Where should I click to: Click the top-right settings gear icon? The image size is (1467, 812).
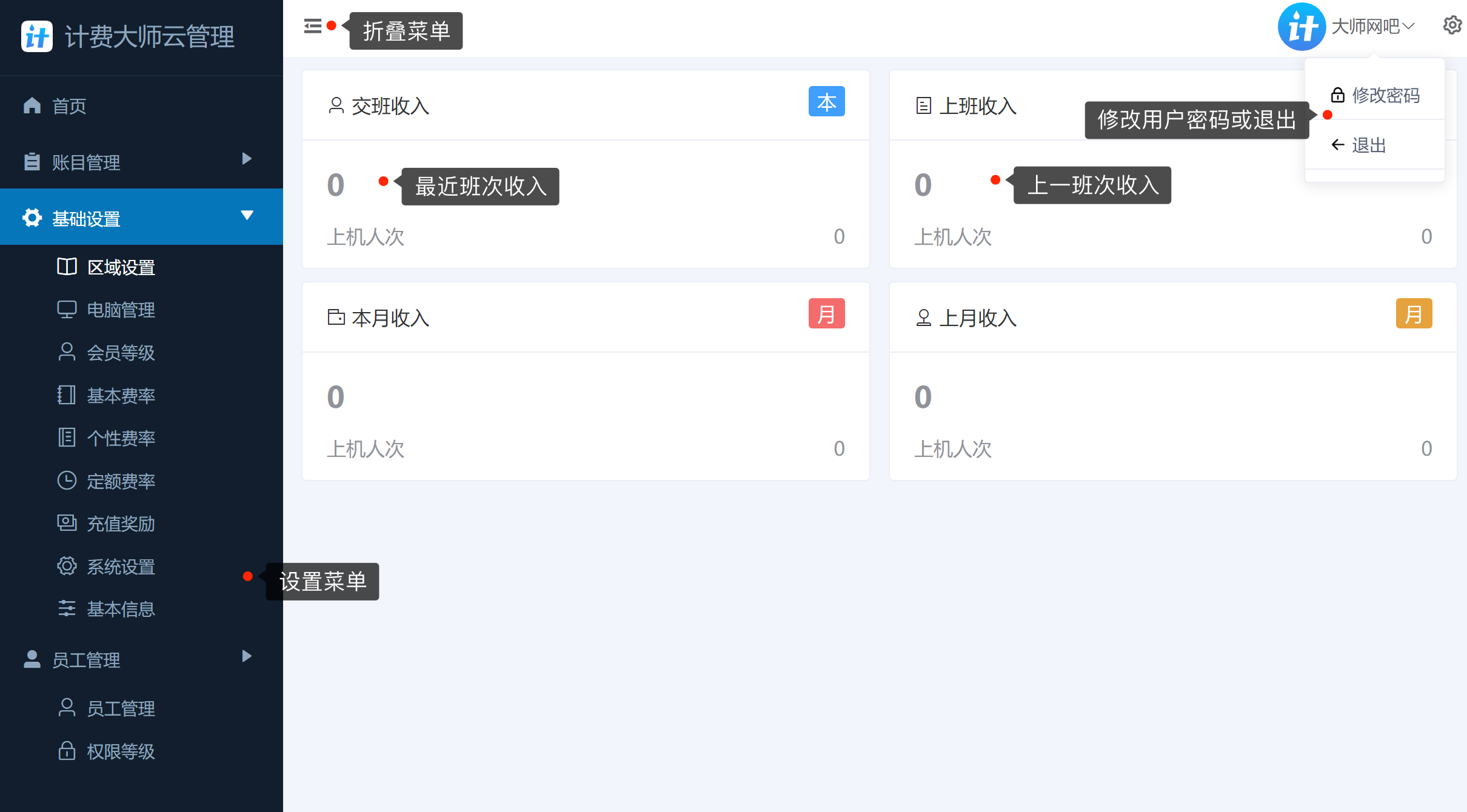pos(1453,25)
